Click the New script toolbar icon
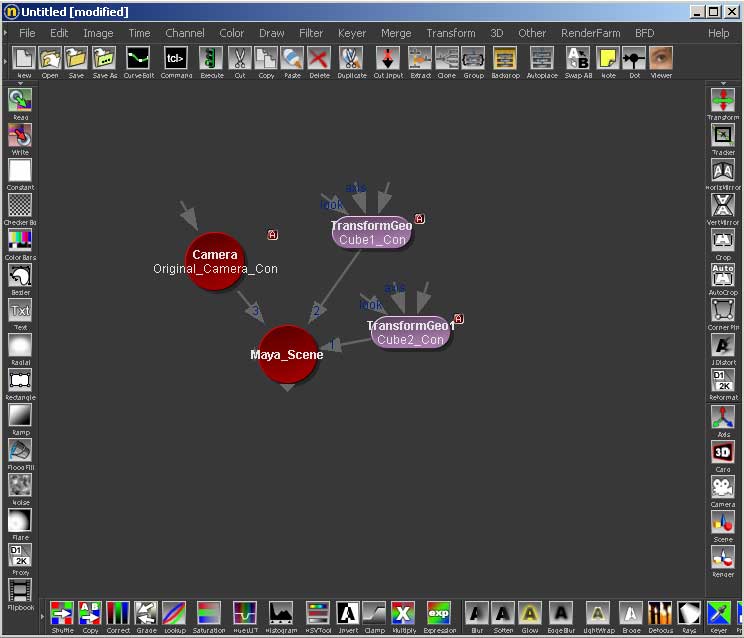The height and width of the screenshot is (638, 744). [x=24, y=59]
